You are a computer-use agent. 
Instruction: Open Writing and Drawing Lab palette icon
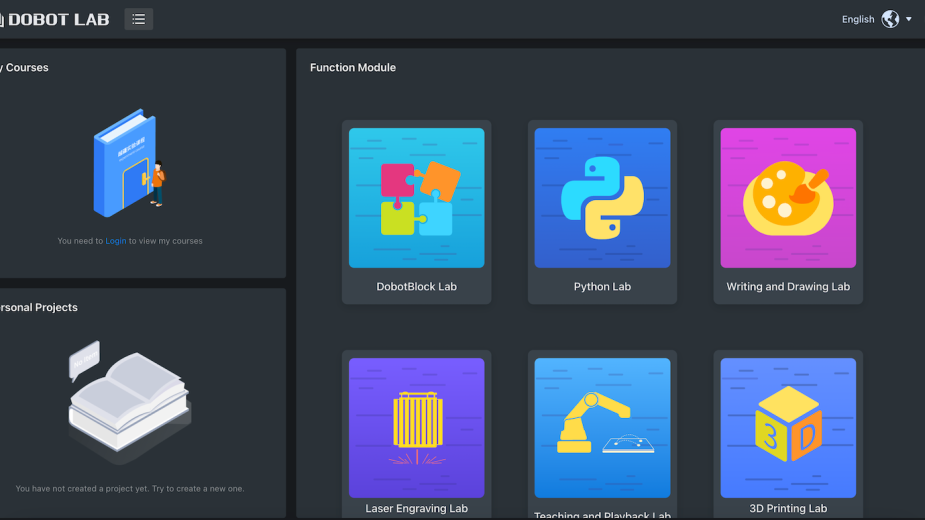click(788, 198)
